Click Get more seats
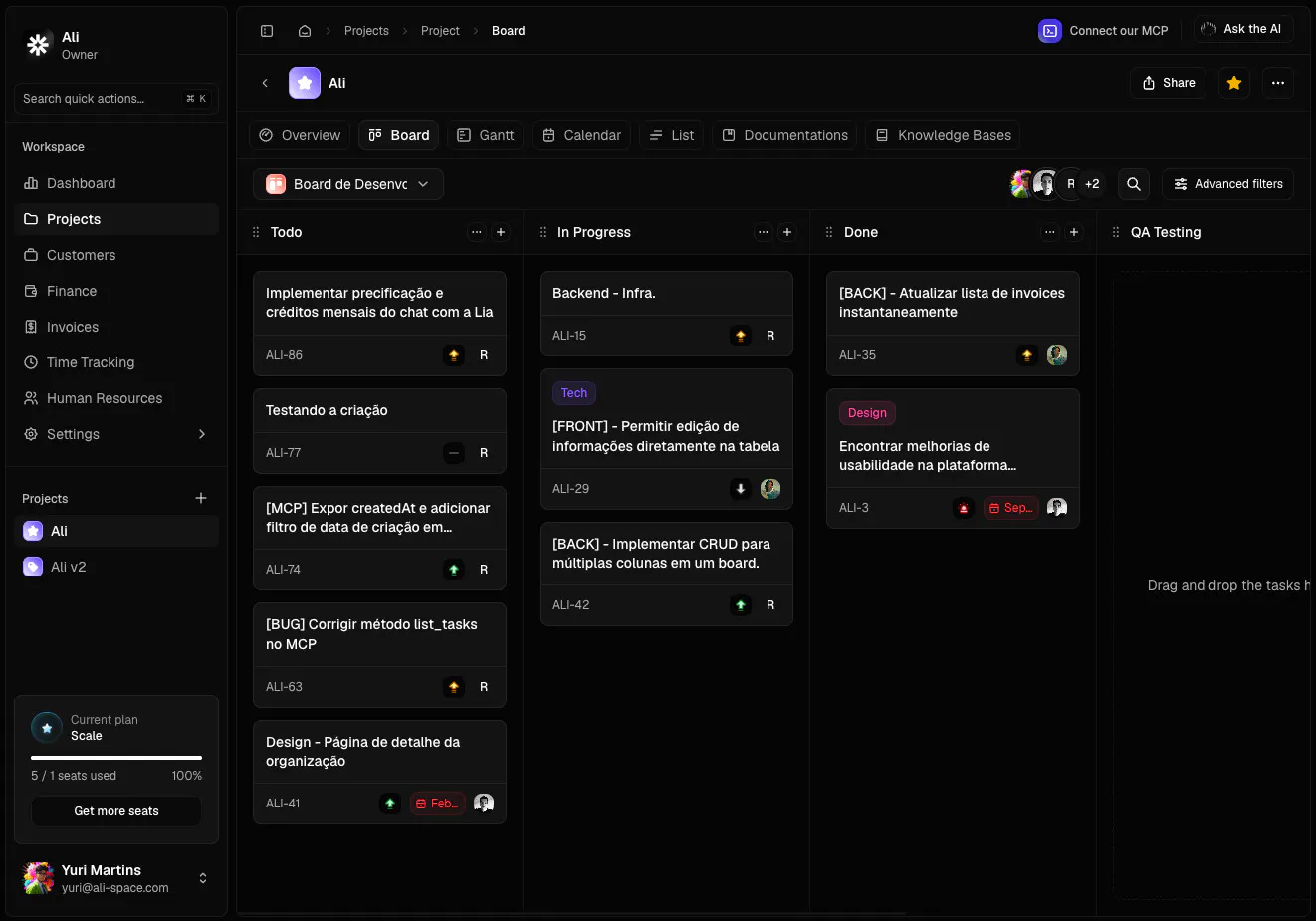The height and width of the screenshot is (921, 1316). [116, 811]
